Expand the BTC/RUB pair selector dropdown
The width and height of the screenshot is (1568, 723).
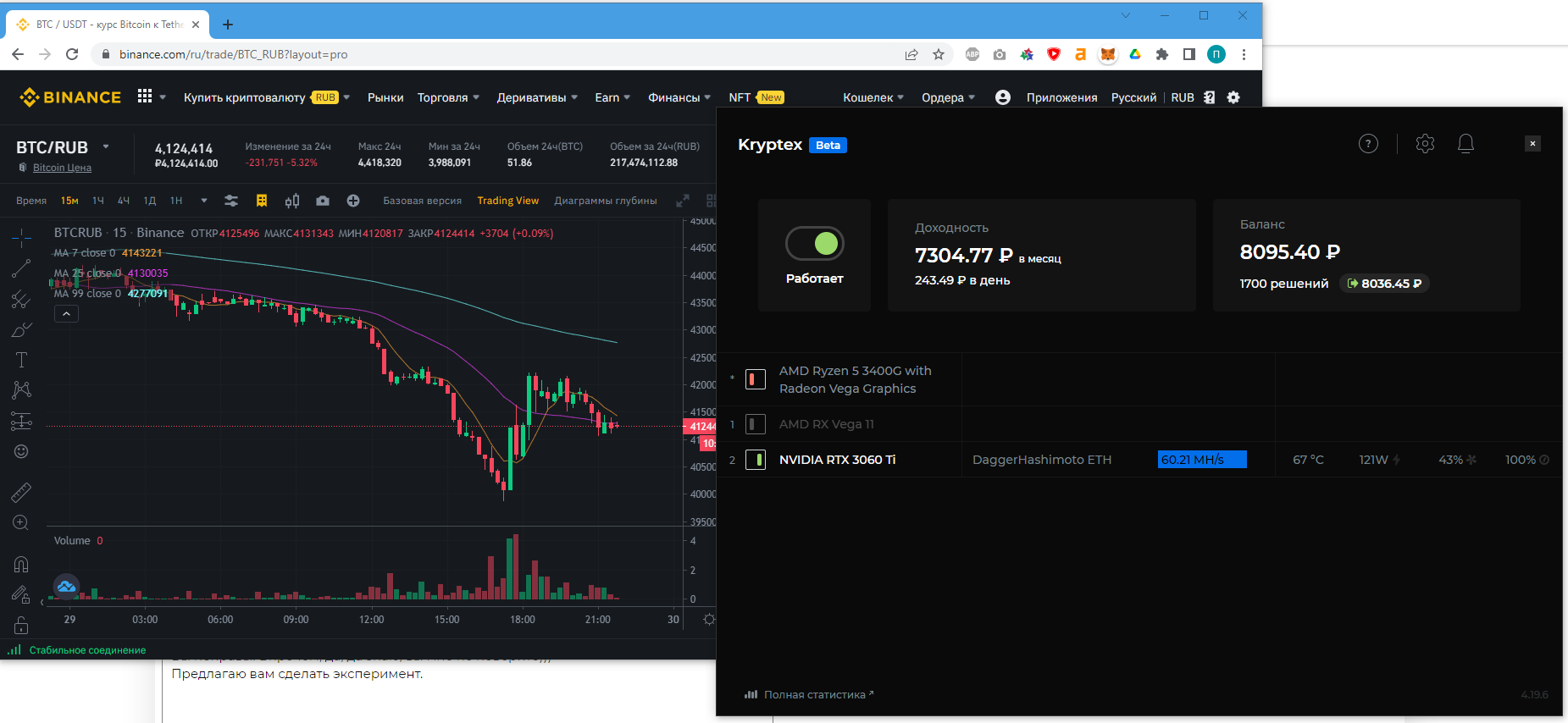[x=106, y=146]
